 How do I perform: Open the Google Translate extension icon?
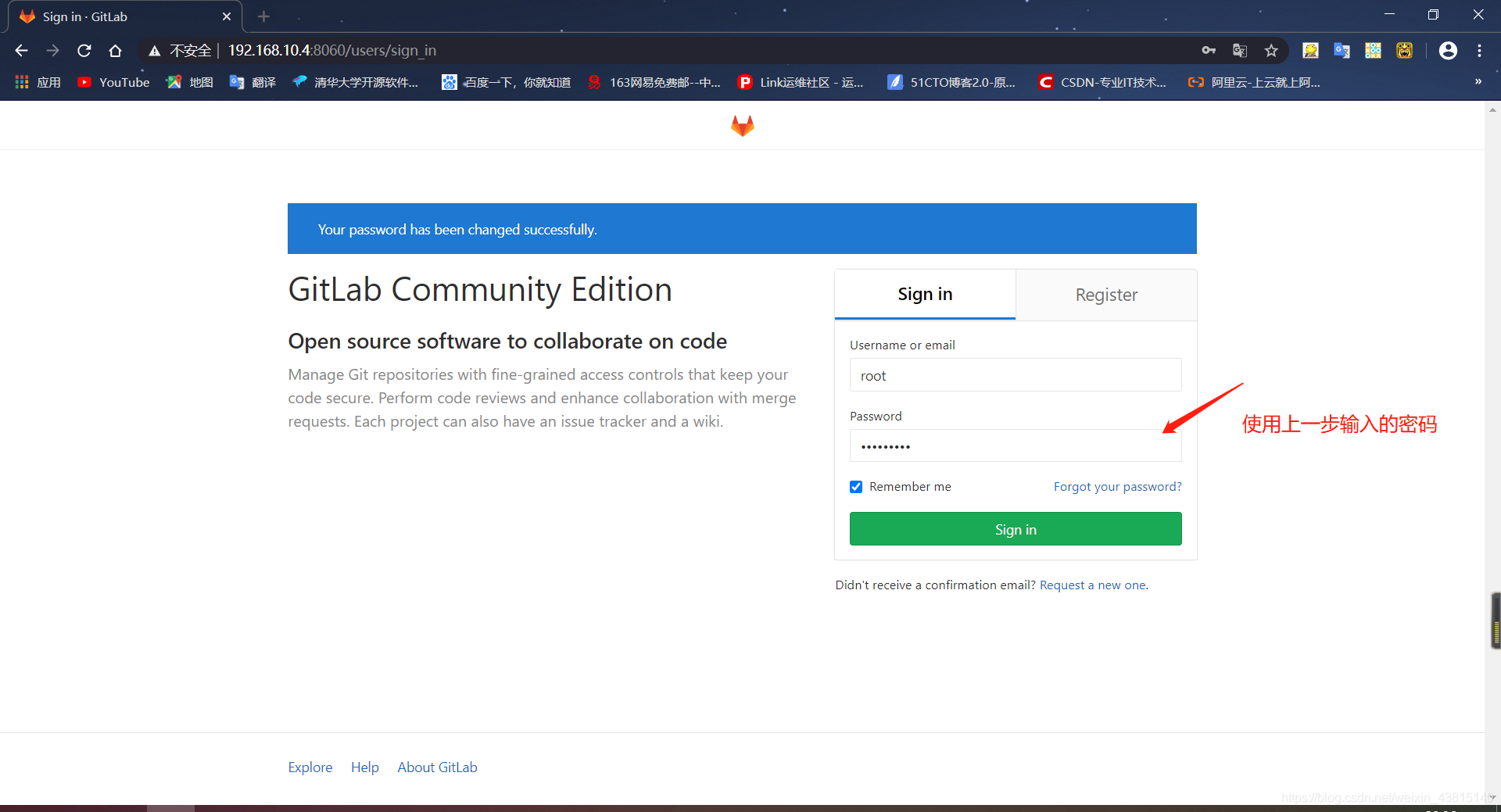(x=1342, y=51)
